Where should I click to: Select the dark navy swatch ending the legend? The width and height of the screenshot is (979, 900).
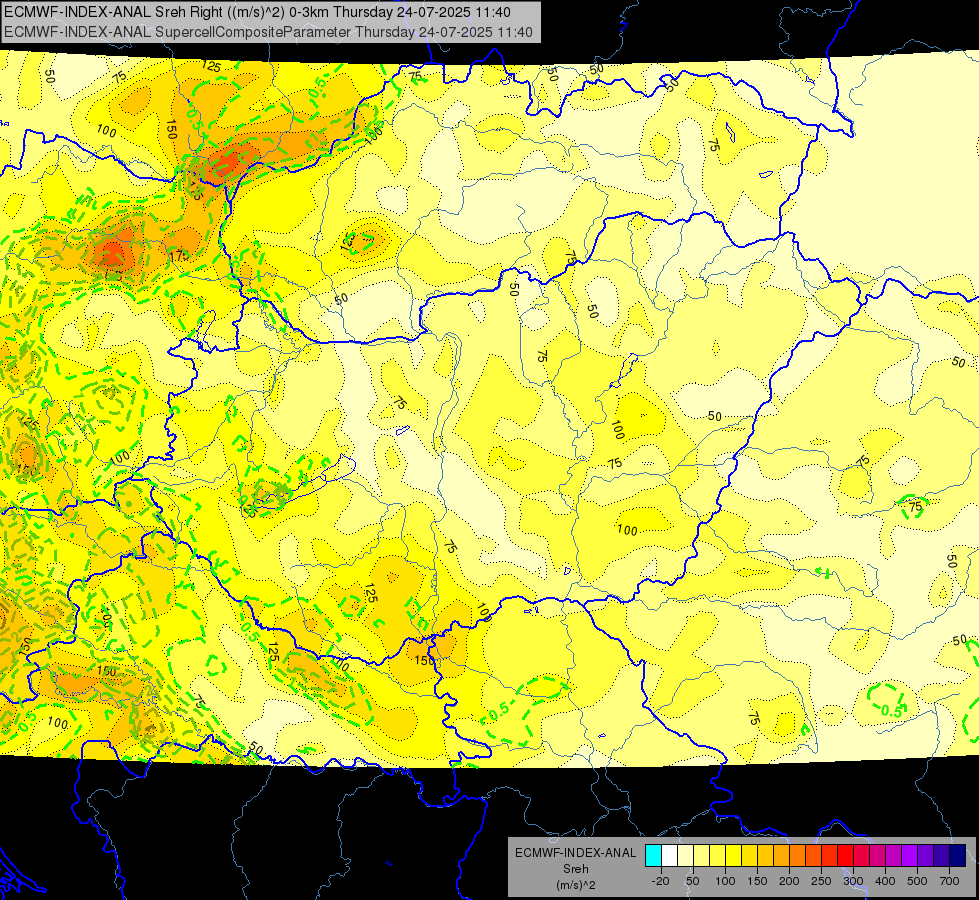point(958,856)
